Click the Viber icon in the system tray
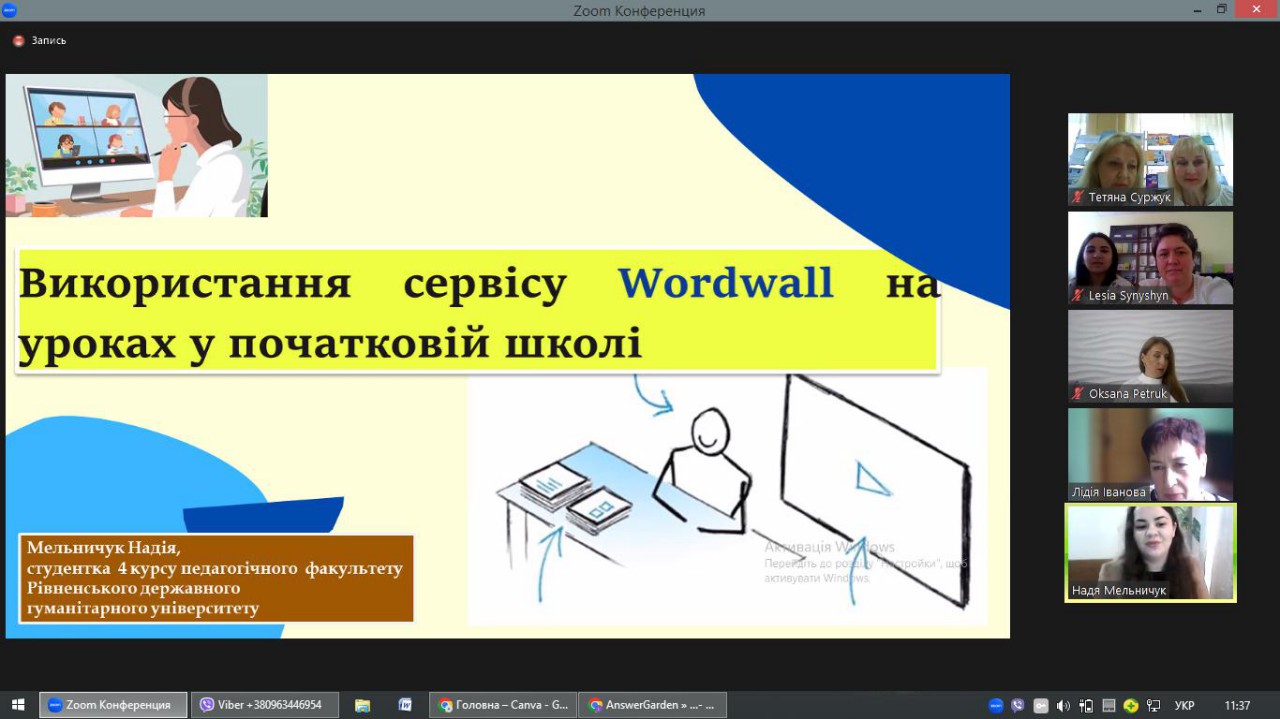The image size is (1280, 719). (1018, 706)
